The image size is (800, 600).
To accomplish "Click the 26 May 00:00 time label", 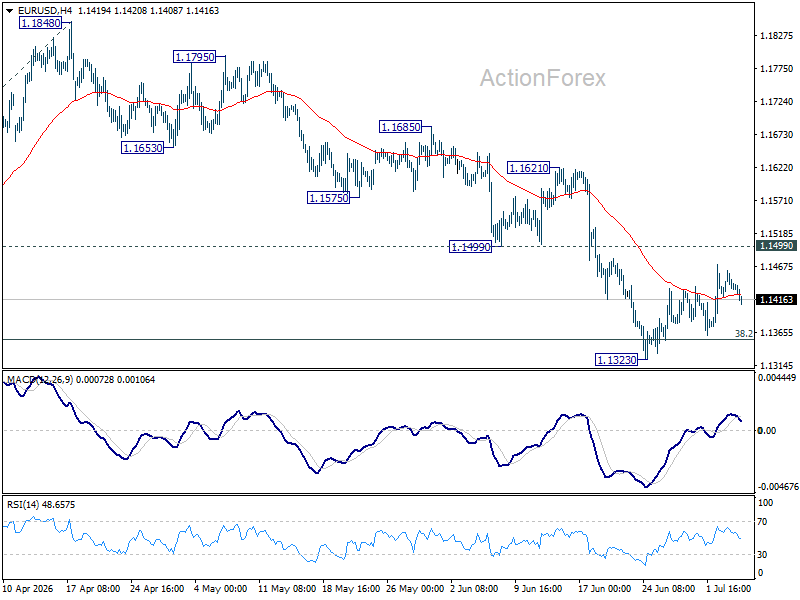I will tap(415, 589).
